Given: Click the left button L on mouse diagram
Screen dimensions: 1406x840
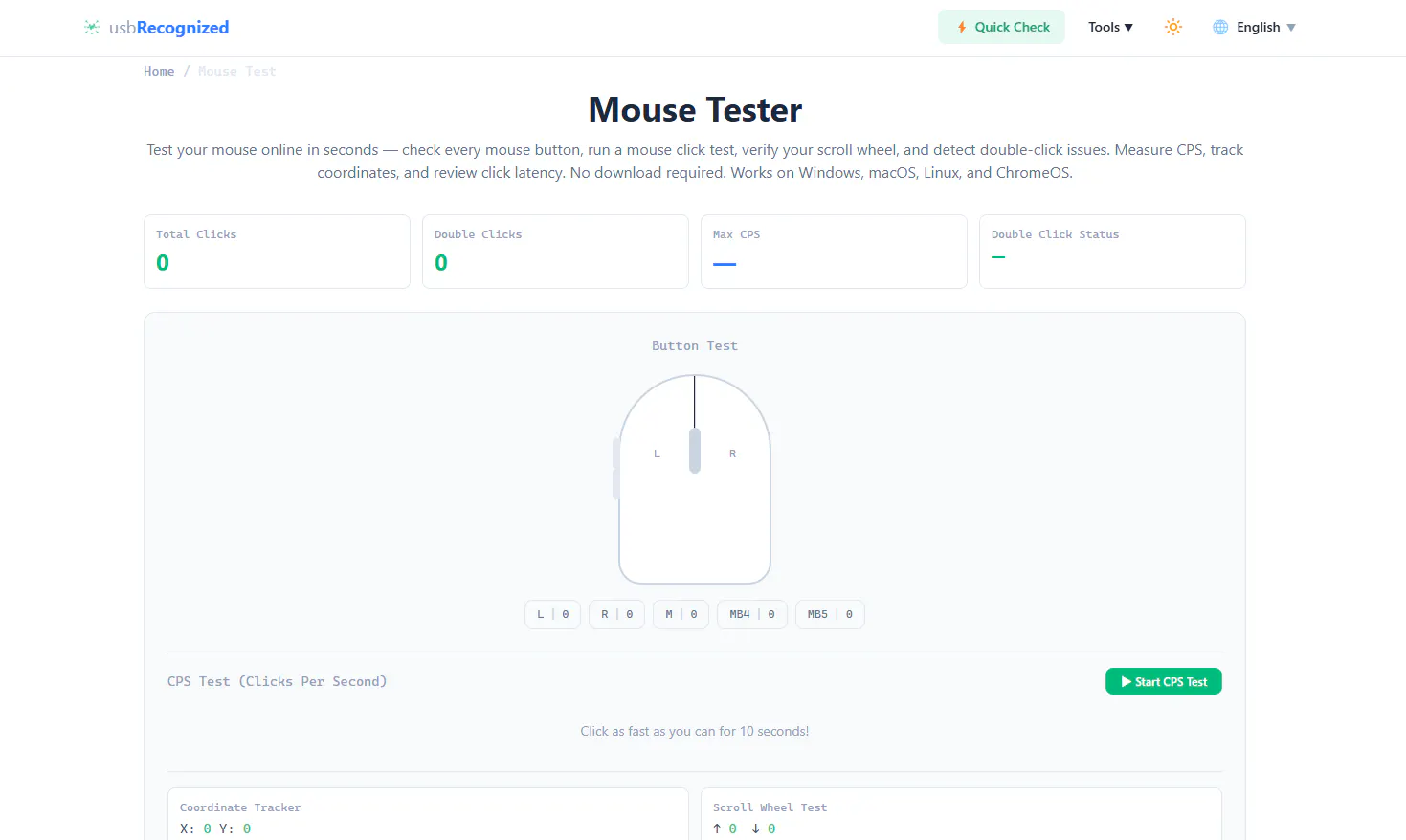Looking at the screenshot, I should pos(657,453).
